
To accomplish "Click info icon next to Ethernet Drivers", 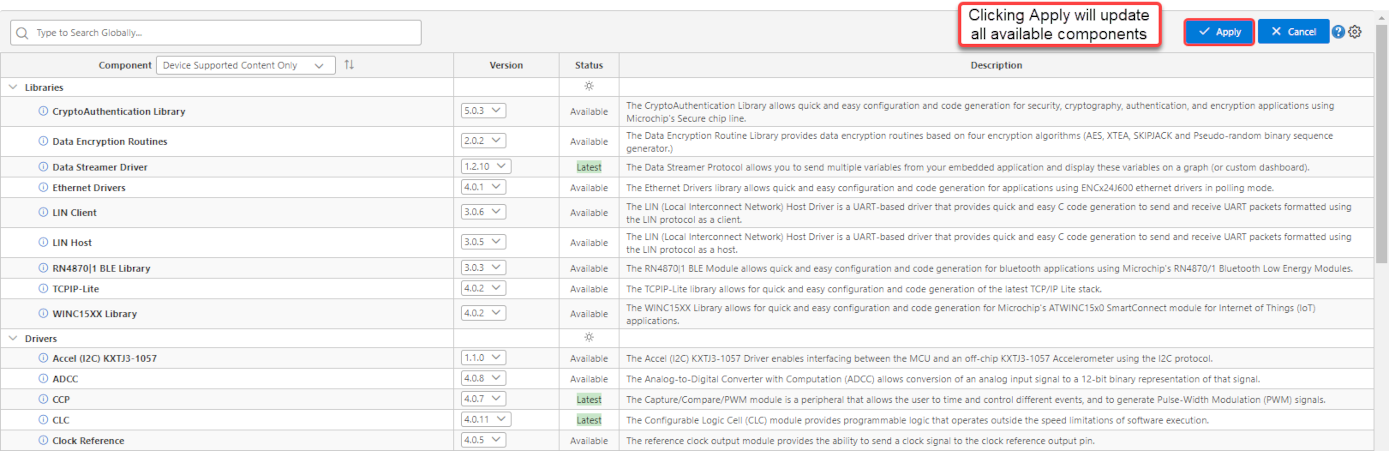I will point(43,187).
